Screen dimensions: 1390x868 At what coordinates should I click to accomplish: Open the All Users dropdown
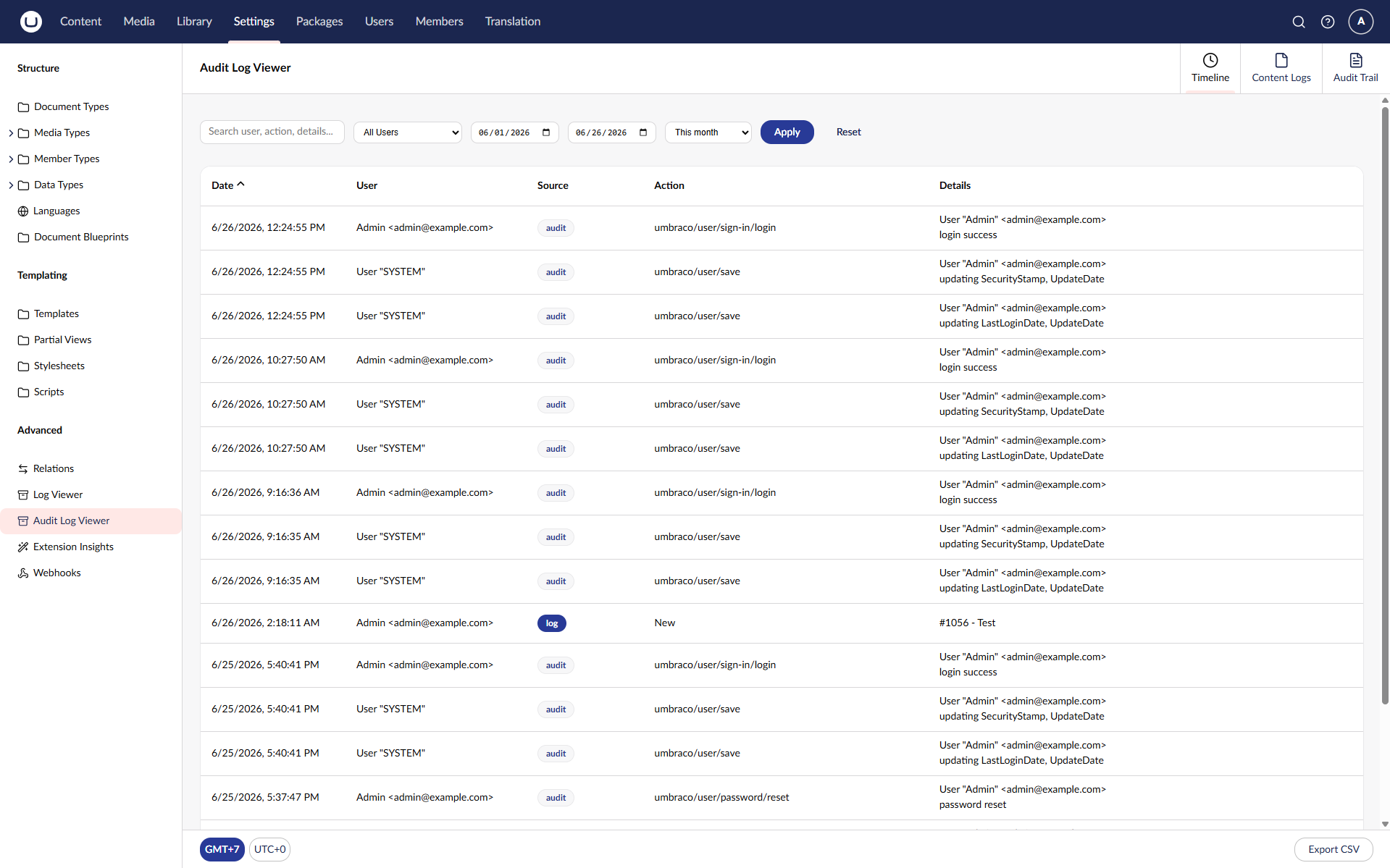coord(408,132)
